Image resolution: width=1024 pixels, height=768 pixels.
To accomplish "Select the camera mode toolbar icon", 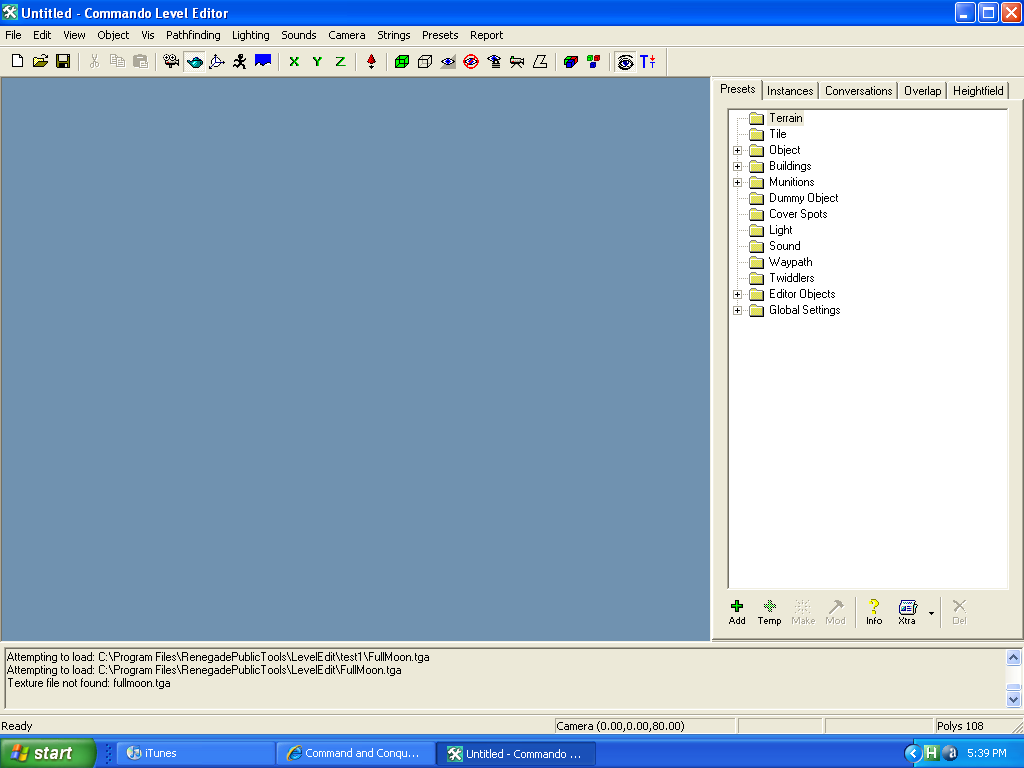I will tap(171, 61).
